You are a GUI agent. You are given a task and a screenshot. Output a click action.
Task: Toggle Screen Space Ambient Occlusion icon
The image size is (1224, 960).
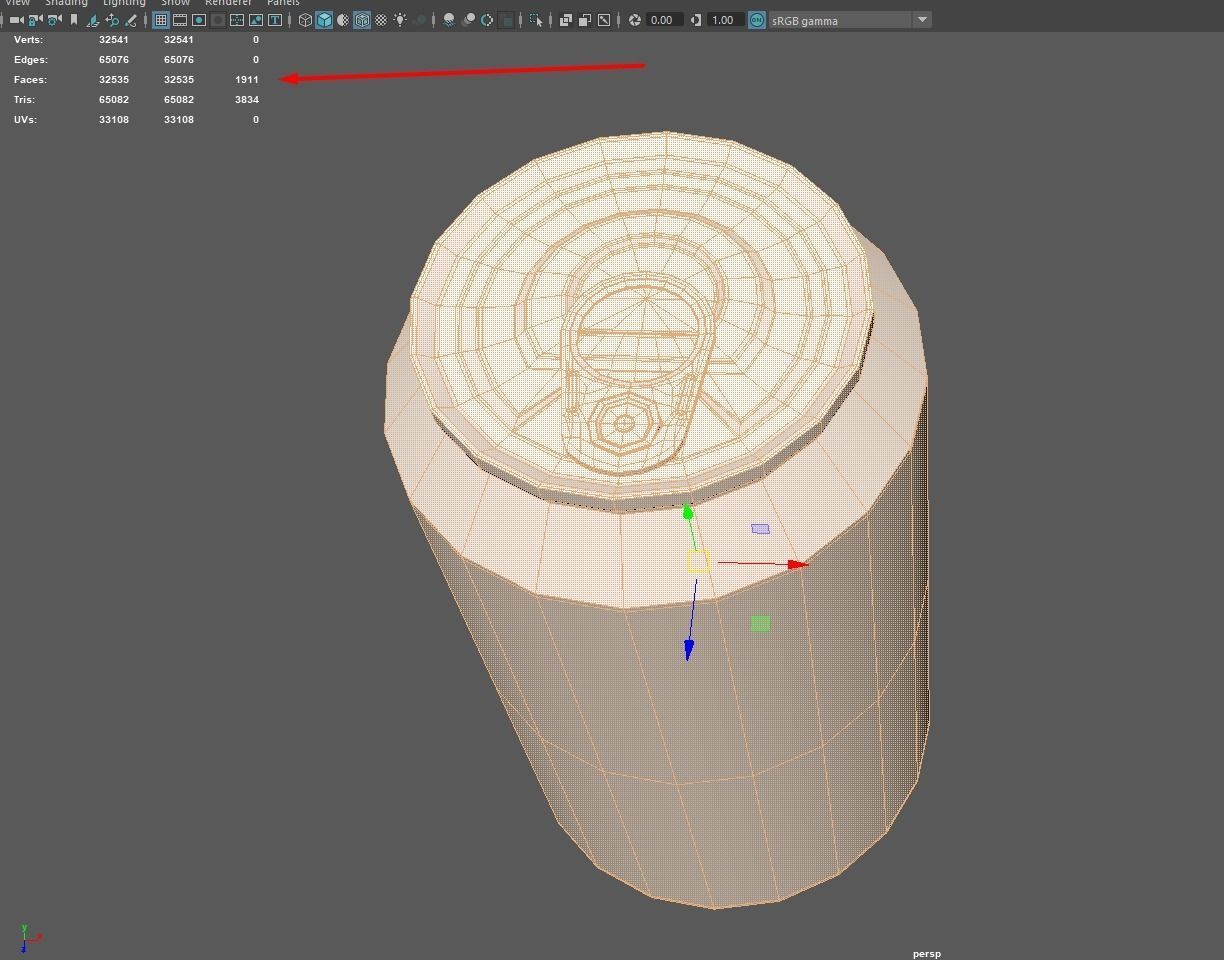pyautogui.click(x=449, y=20)
